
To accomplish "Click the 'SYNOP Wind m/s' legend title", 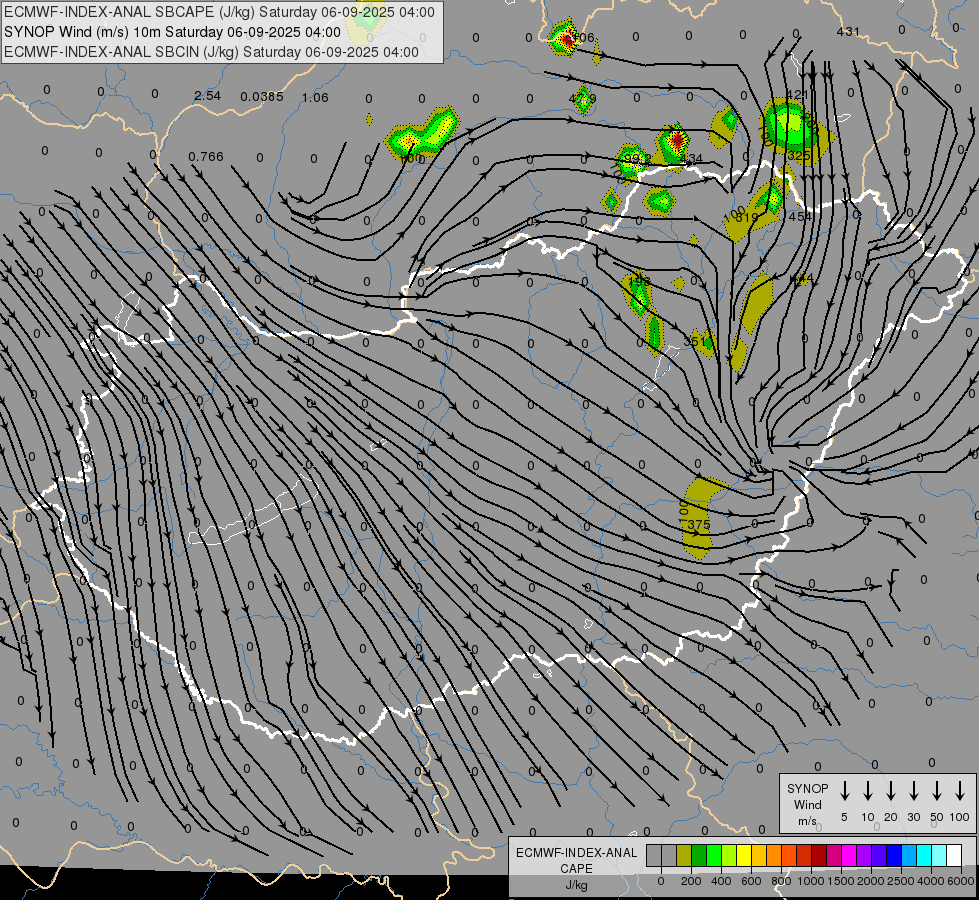I will pyautogui.click(x=807, y=804).
